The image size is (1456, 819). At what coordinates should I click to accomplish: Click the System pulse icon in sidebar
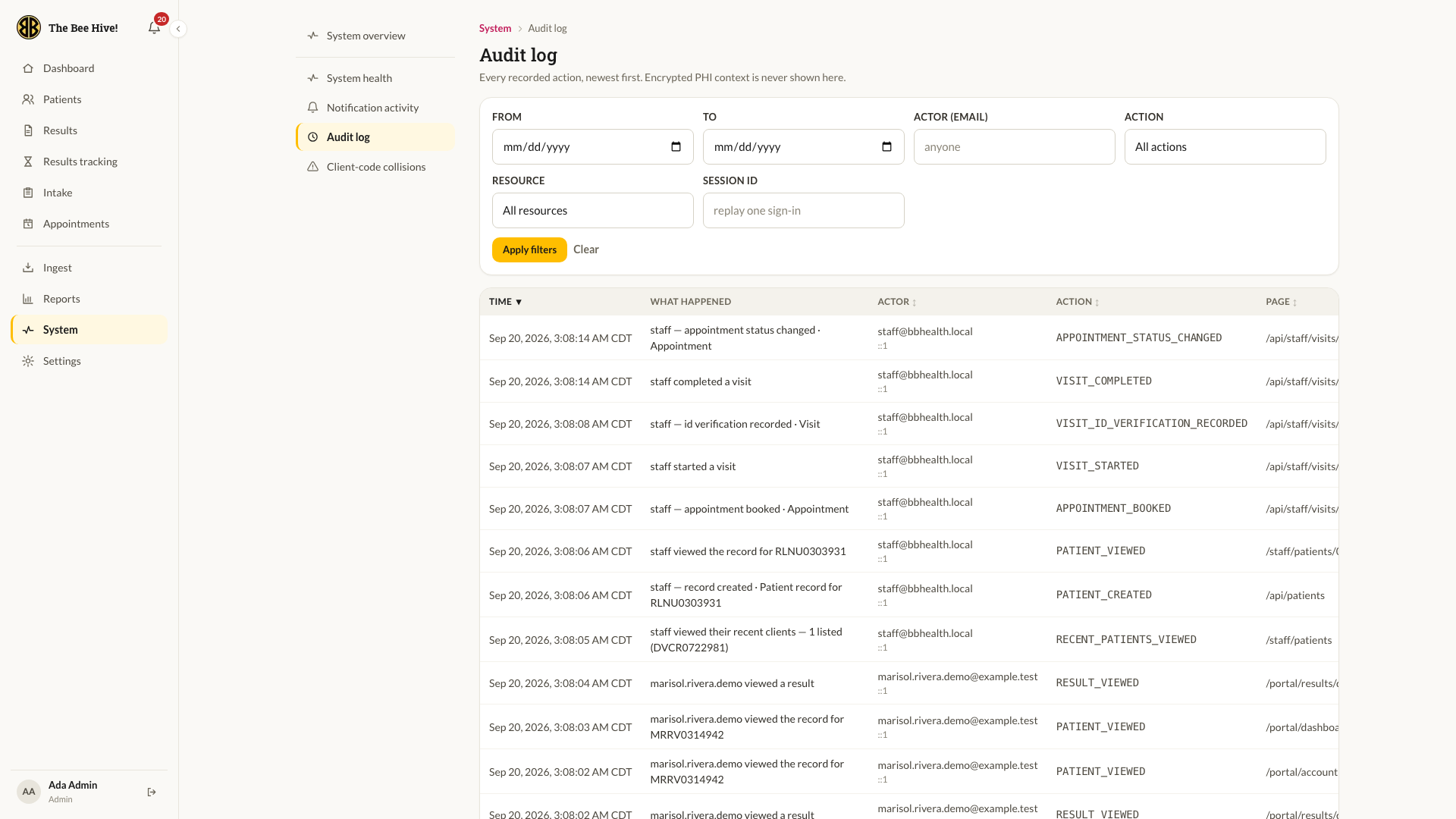(28, 330)
